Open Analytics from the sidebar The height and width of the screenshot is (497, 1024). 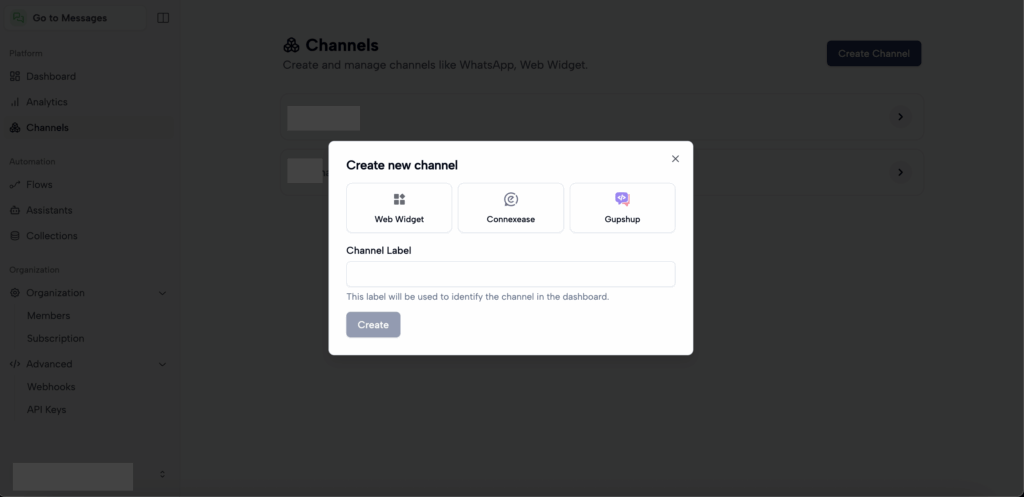[46, 102]
